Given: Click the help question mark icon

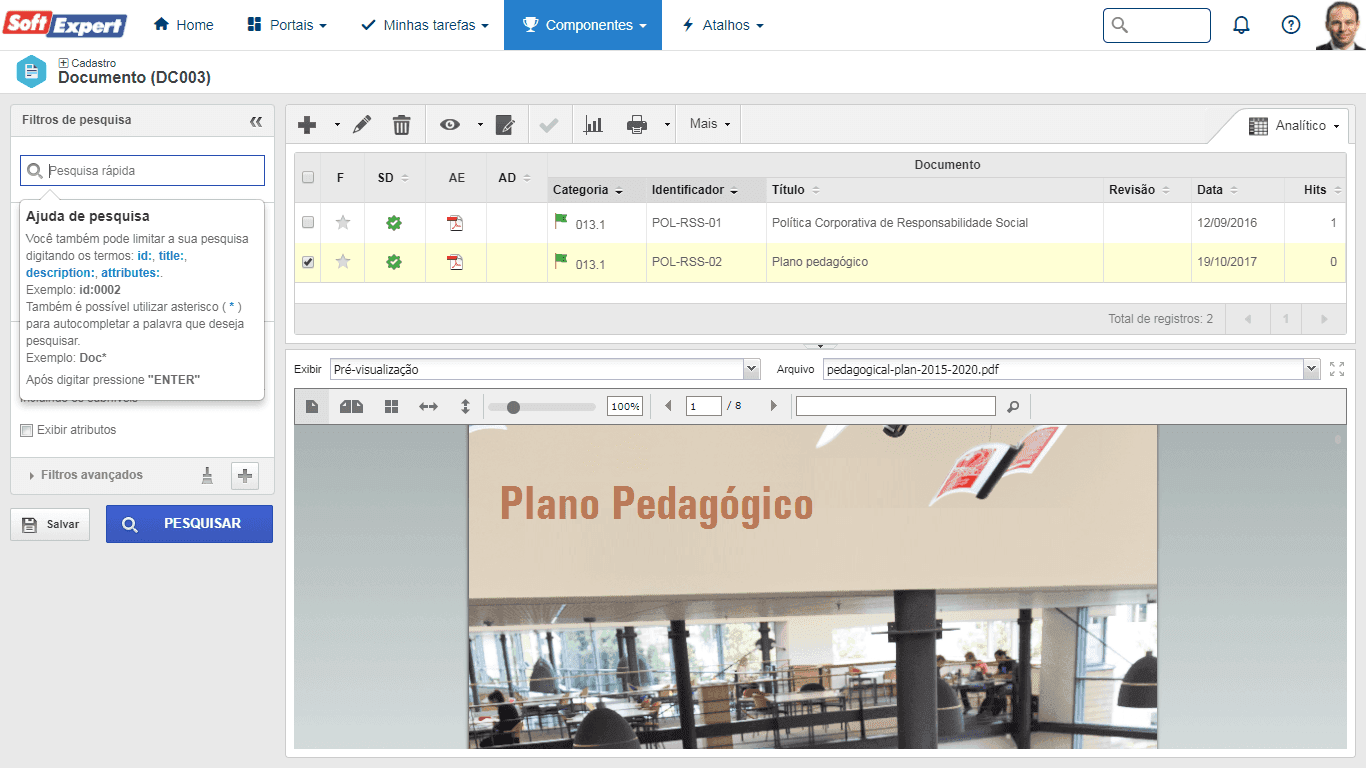Looking at the screenshot, I should coord(1291,25).
